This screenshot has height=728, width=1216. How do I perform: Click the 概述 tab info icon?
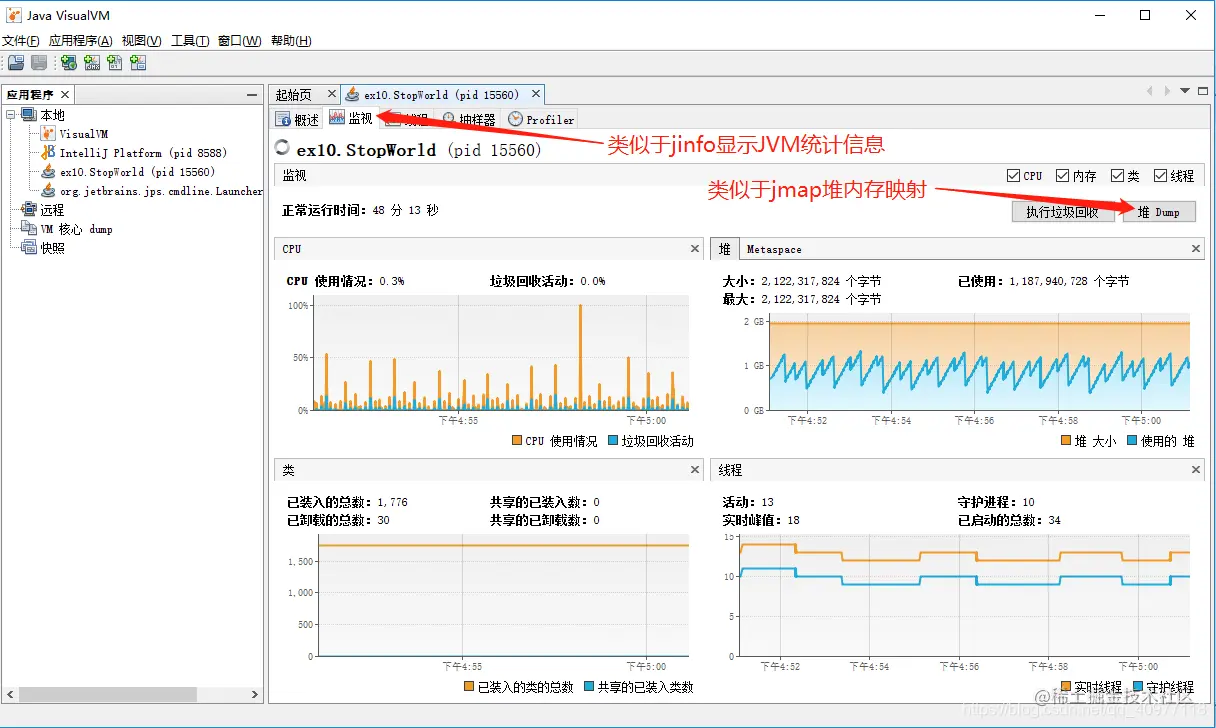tap(283, 120)
